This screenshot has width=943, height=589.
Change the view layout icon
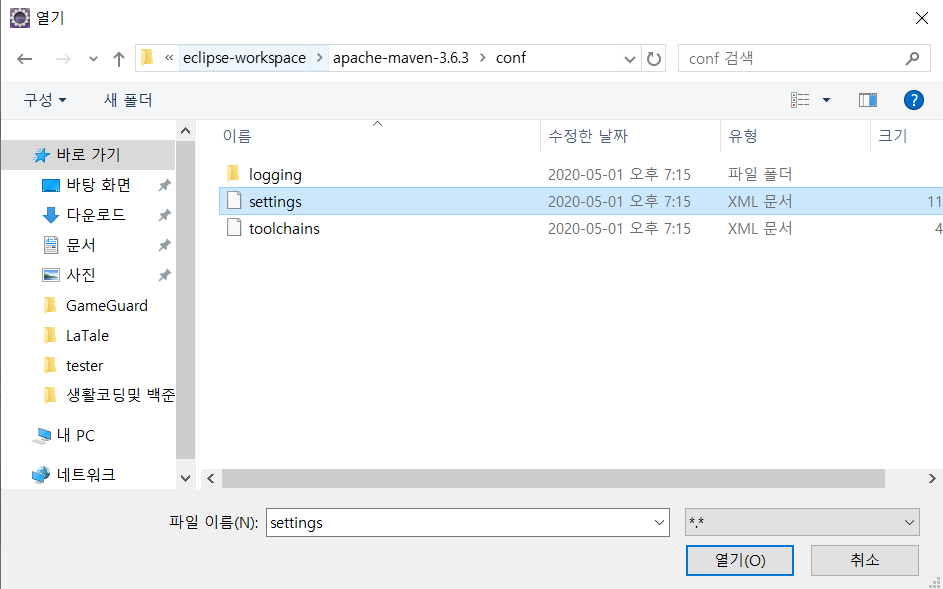pos(800,100)
